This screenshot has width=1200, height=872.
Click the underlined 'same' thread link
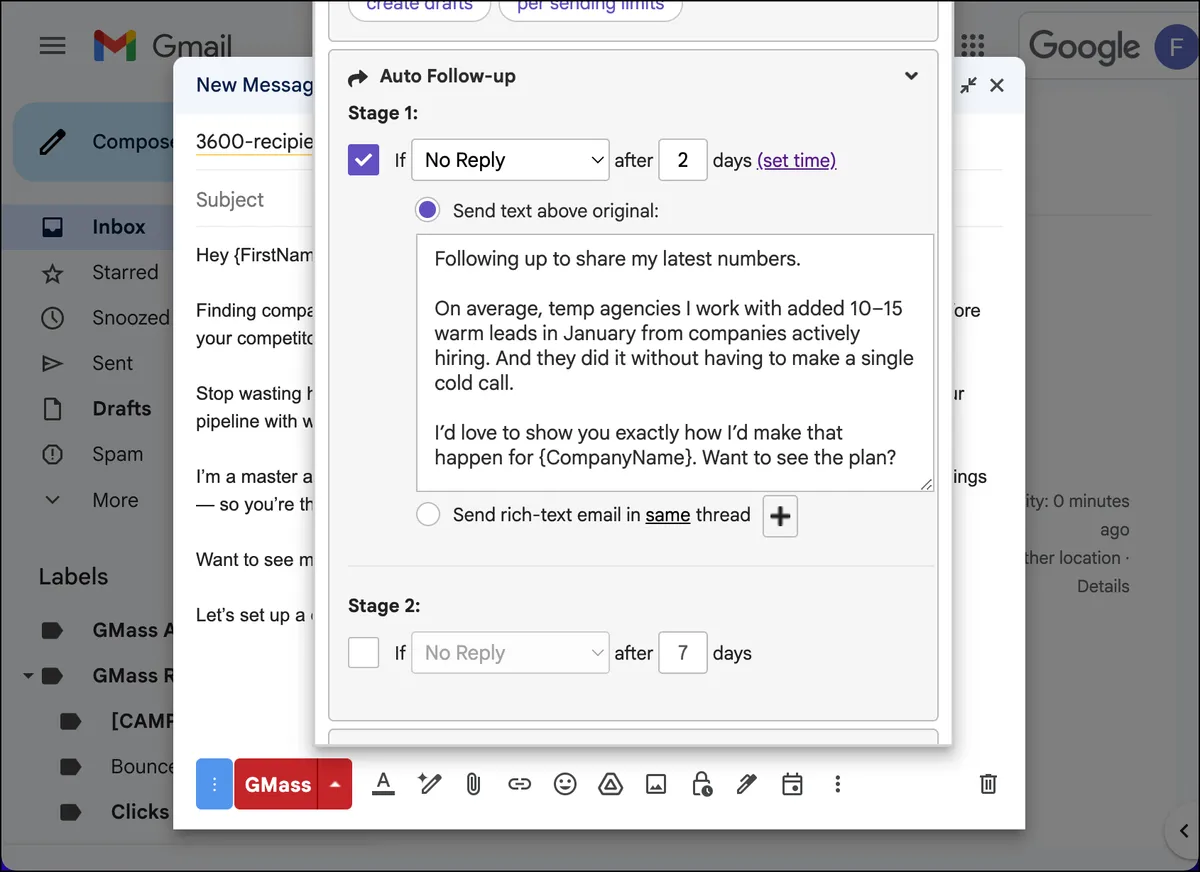click(668, 515)
